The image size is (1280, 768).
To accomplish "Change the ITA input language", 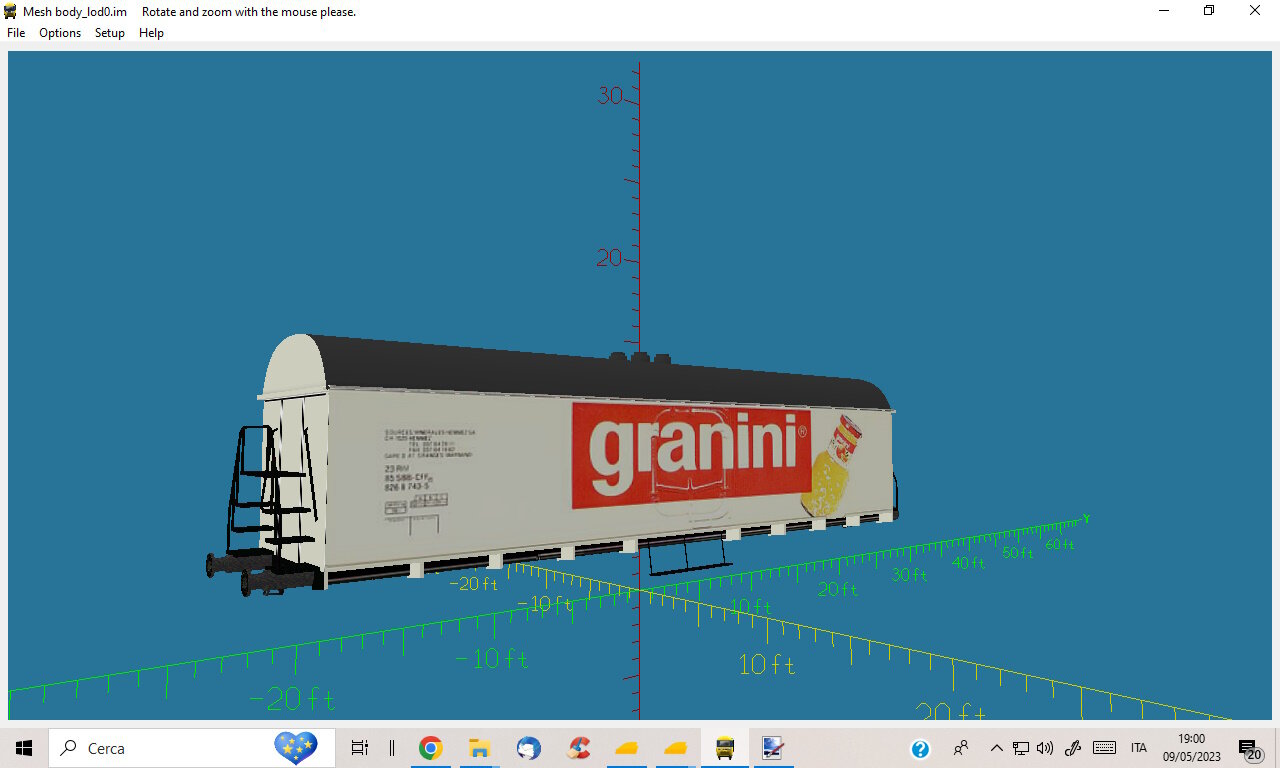I will (1139, 748).
